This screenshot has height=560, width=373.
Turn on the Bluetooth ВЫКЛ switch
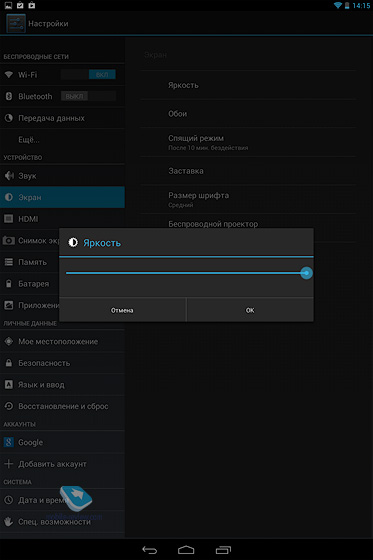coord(88,96)
